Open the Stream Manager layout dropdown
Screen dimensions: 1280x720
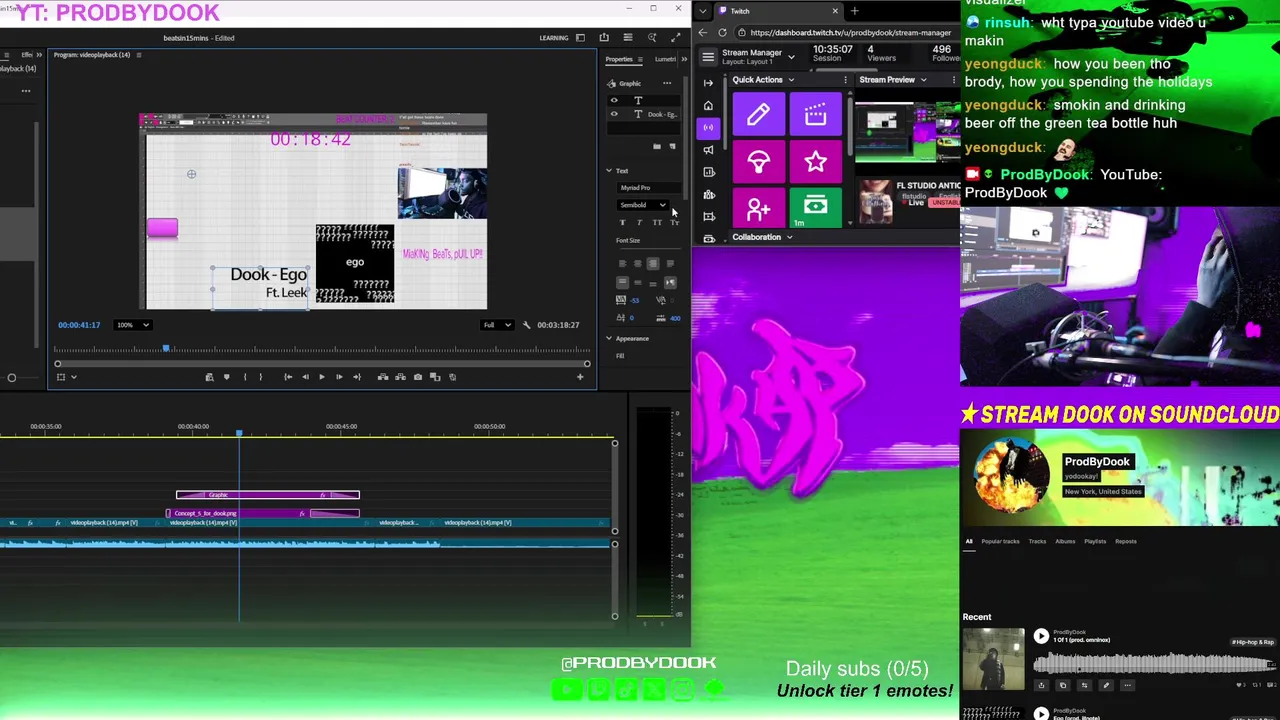click(790, 57)
